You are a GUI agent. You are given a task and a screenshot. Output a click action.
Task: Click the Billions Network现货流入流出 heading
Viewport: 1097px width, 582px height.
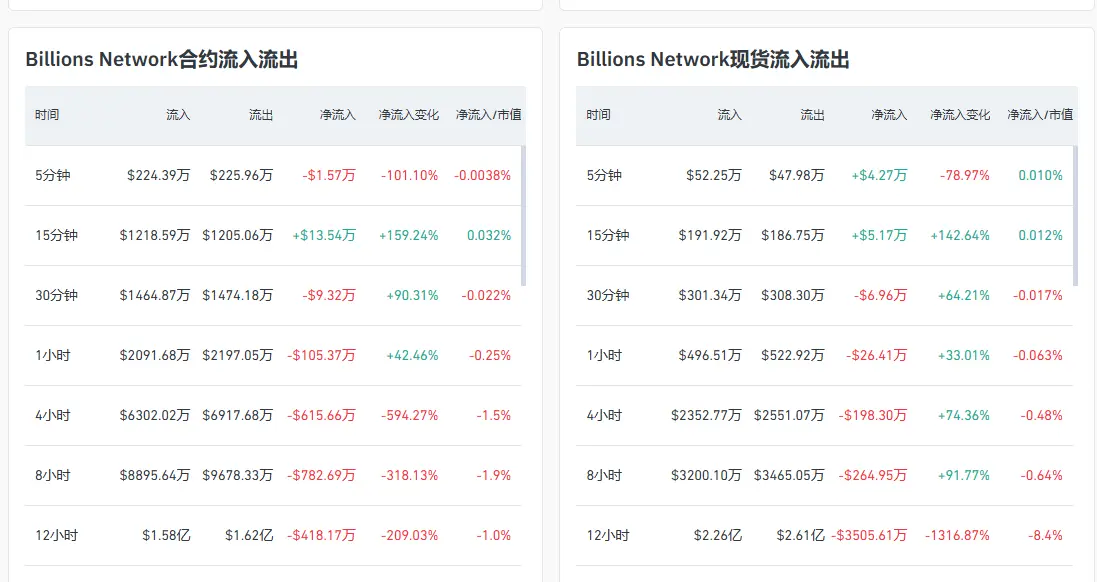click(x=713, y=59)
